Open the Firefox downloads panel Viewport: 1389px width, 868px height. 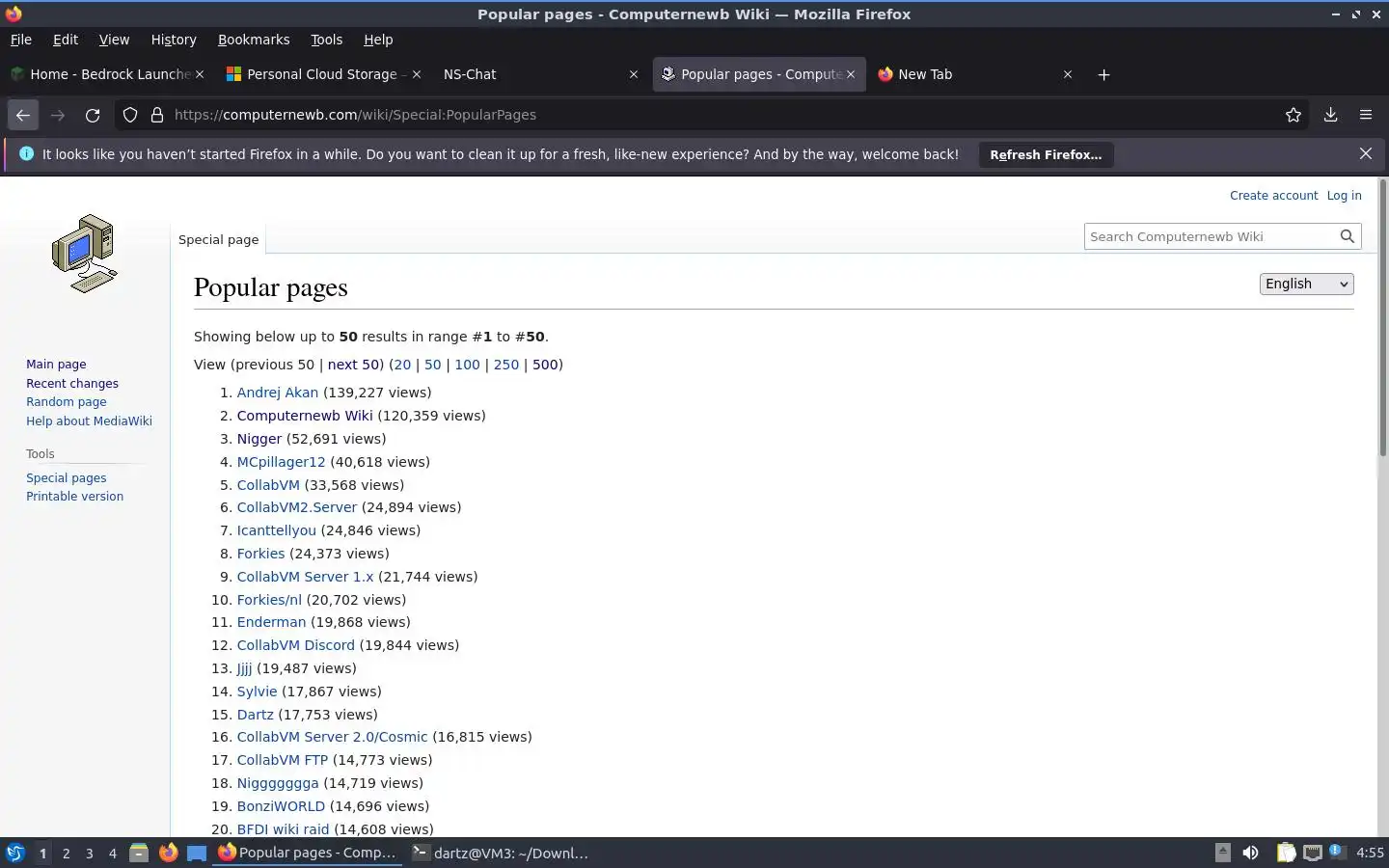pyautogui.click(x=1331, y=115)
